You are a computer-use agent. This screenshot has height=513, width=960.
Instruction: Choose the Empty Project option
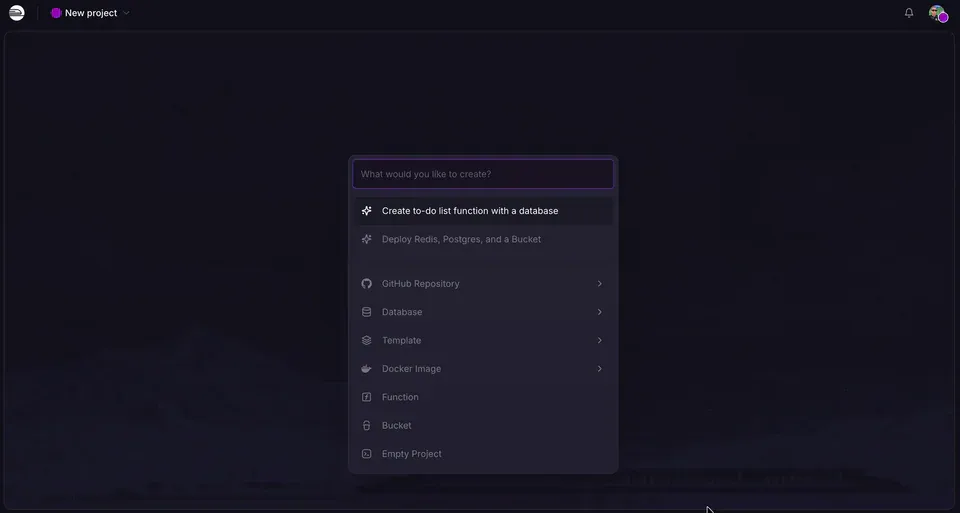point(484,454)
